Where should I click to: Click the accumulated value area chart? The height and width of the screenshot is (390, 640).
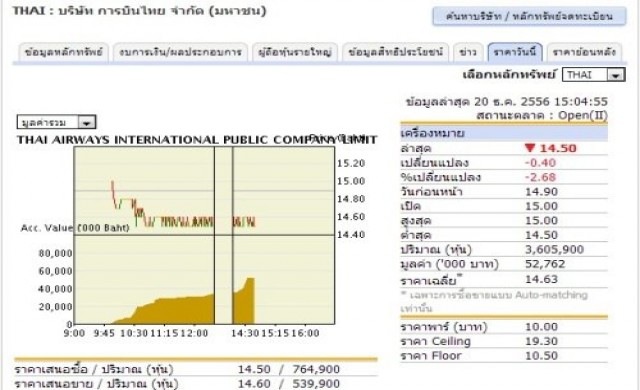[x=204, y=280]
